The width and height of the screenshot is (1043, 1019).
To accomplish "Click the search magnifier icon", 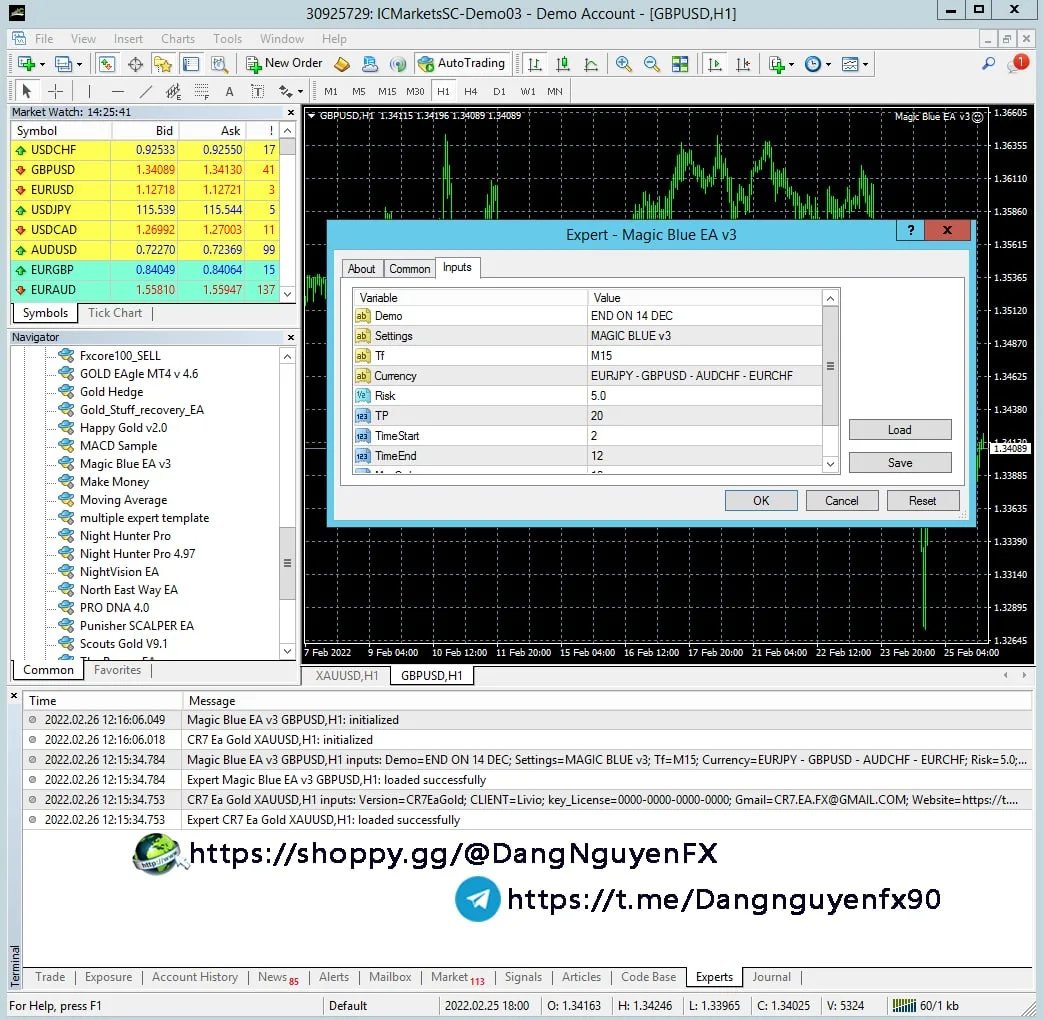I will coord(988,64).
